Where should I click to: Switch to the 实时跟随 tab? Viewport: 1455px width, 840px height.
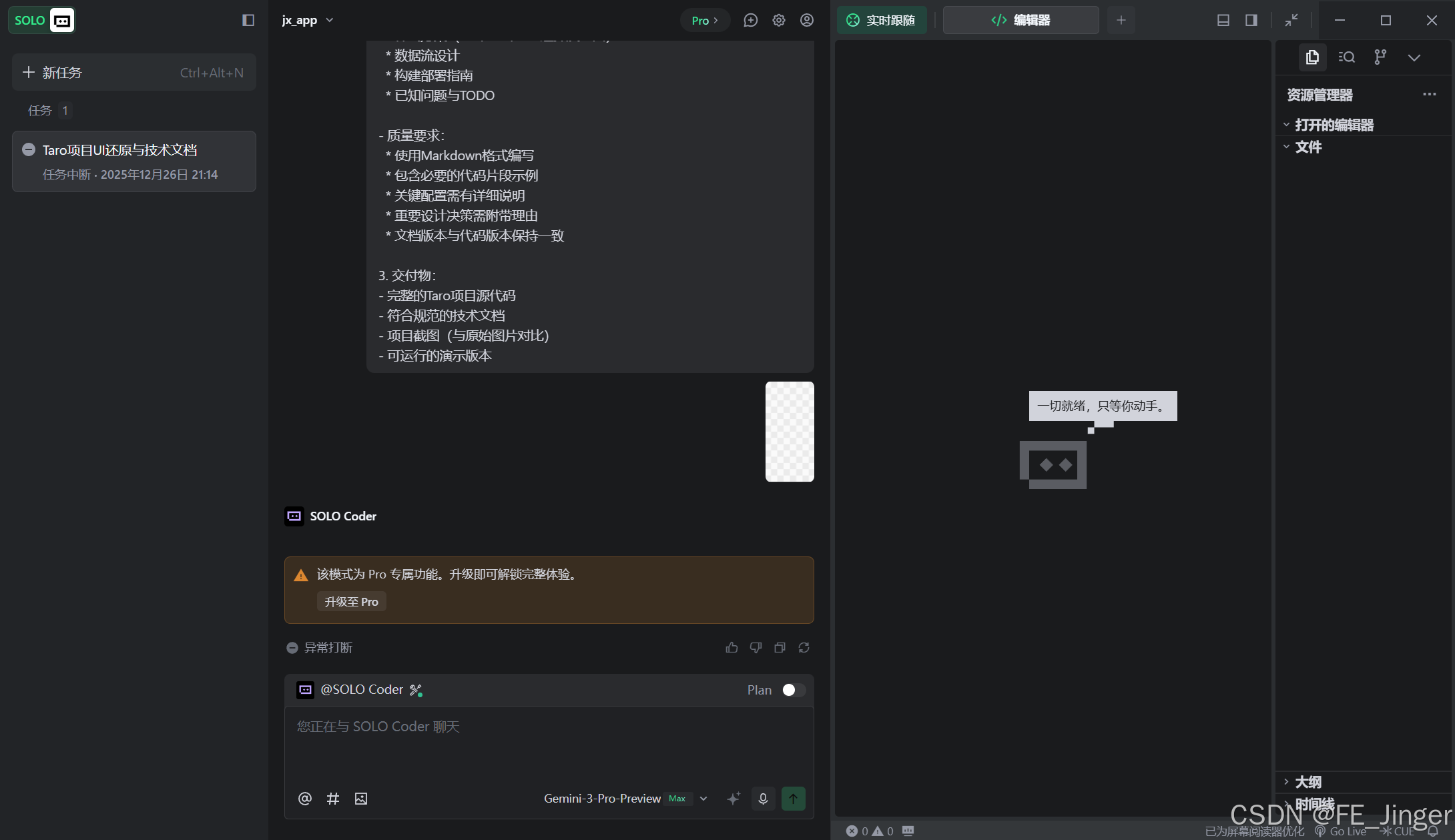coord(881,20)
